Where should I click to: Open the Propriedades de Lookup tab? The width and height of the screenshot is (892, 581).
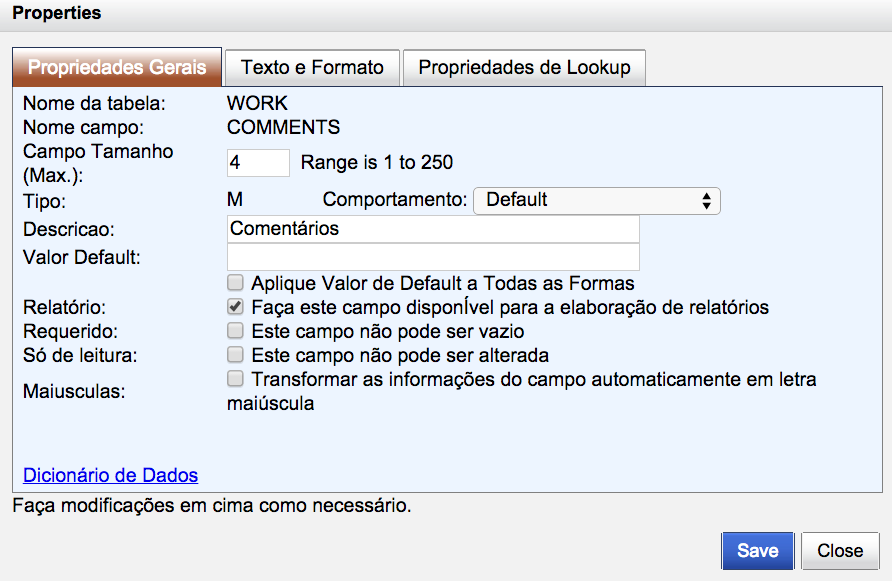click(x=524, y=68)
